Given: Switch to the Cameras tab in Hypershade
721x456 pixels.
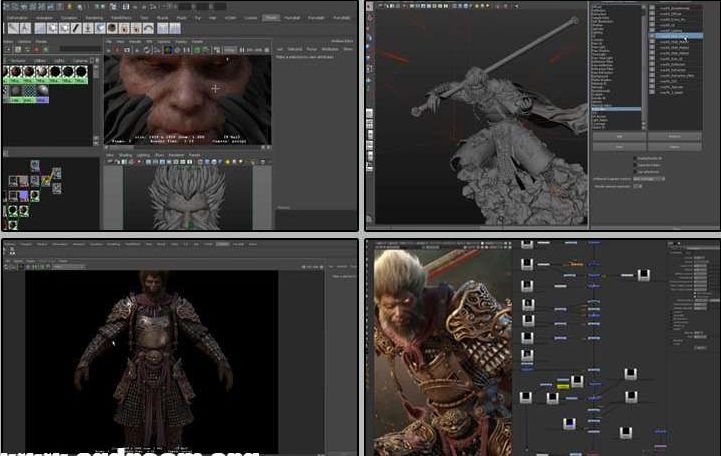Looking at the screenshot, I should [80, 61].
